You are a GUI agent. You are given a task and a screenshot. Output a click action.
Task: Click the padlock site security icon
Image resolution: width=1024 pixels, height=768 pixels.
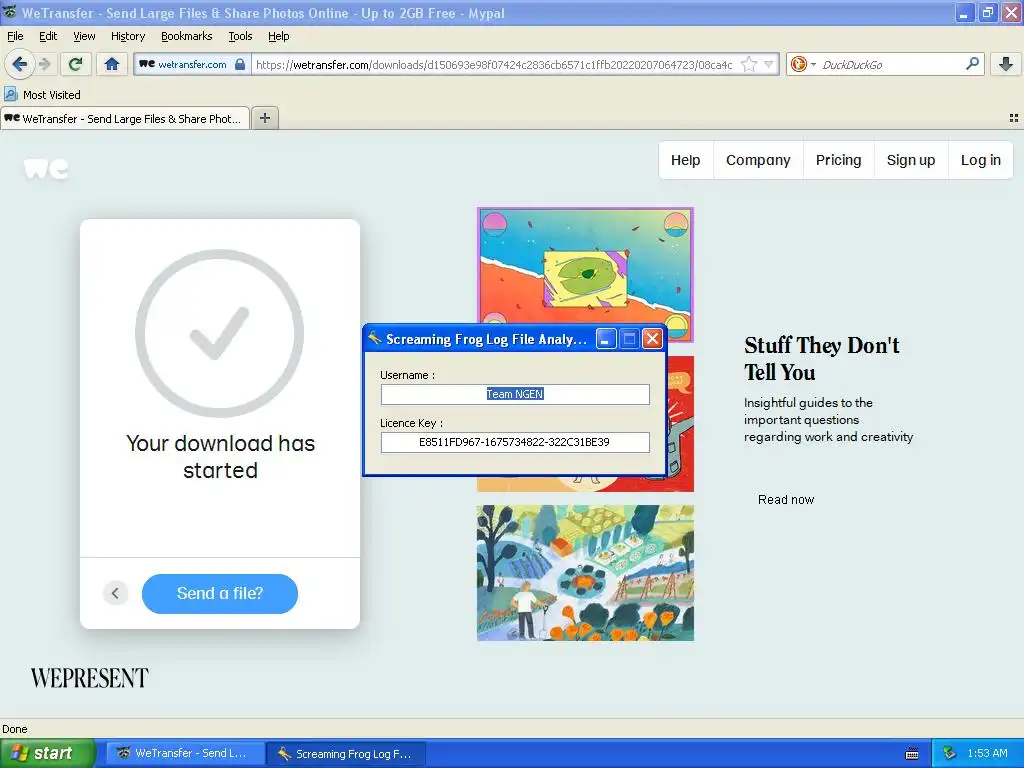(x=240, y=64)
